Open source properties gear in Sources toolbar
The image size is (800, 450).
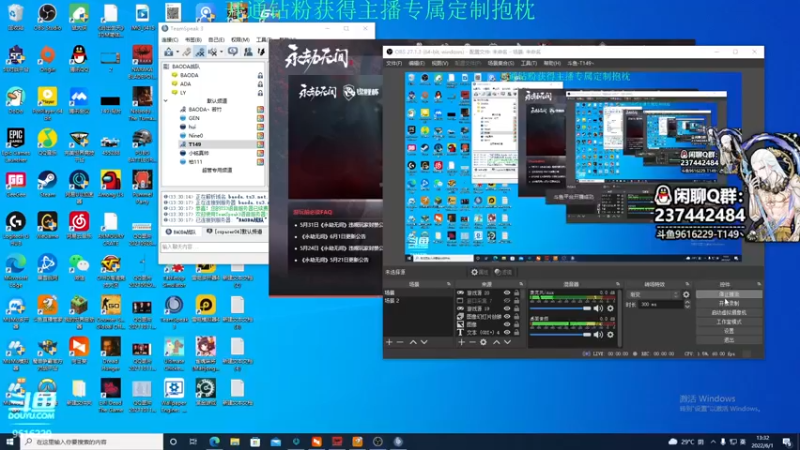483,342
